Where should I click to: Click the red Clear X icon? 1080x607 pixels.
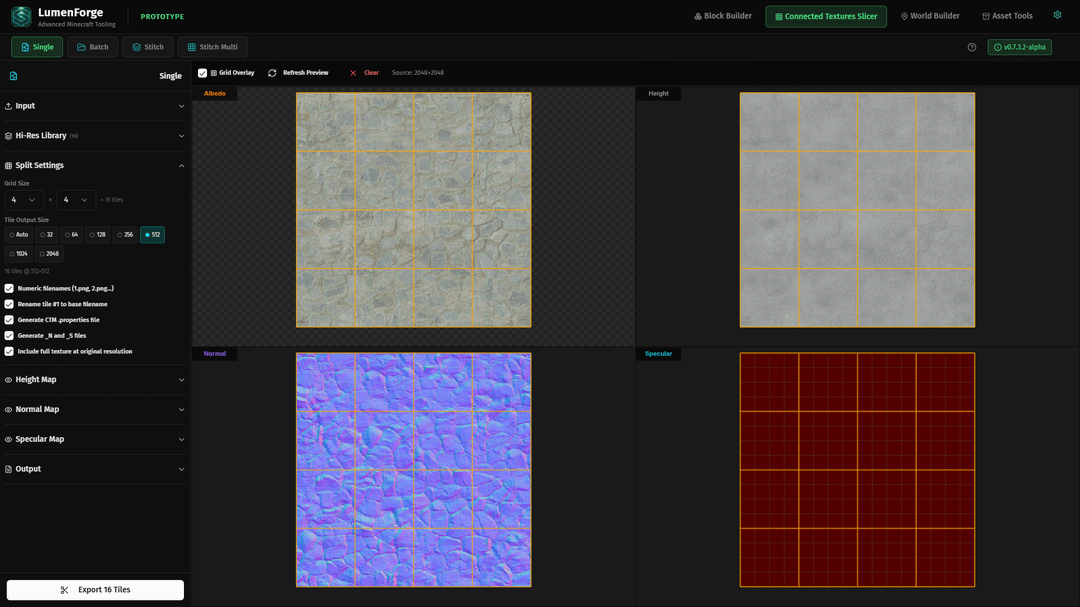353,73
